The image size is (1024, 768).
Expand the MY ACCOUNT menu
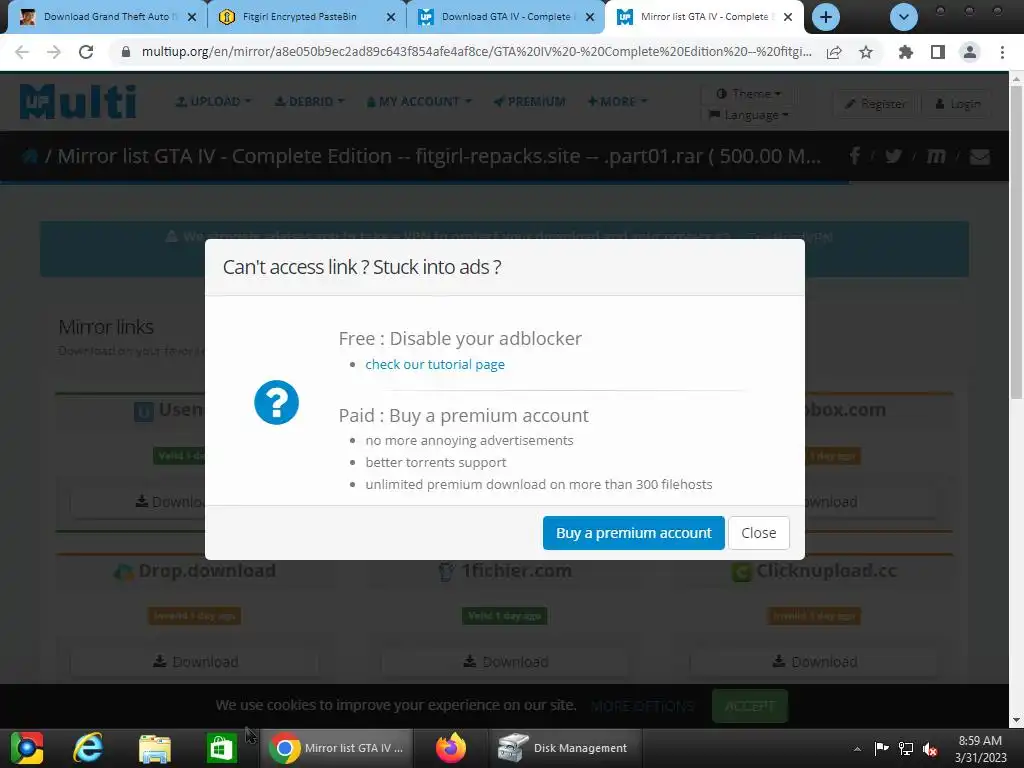tap(419, 101)
